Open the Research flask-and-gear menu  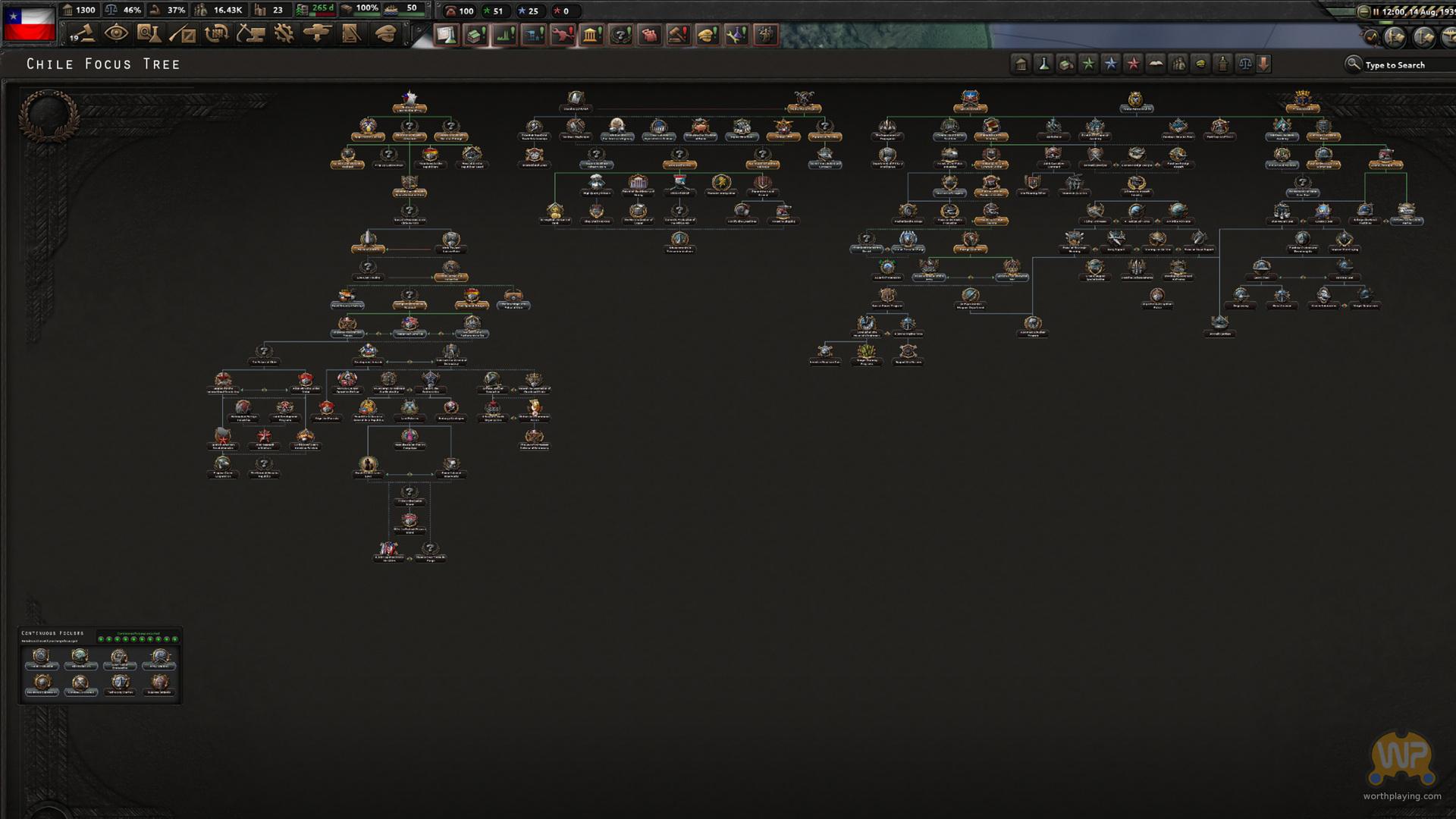149,33
